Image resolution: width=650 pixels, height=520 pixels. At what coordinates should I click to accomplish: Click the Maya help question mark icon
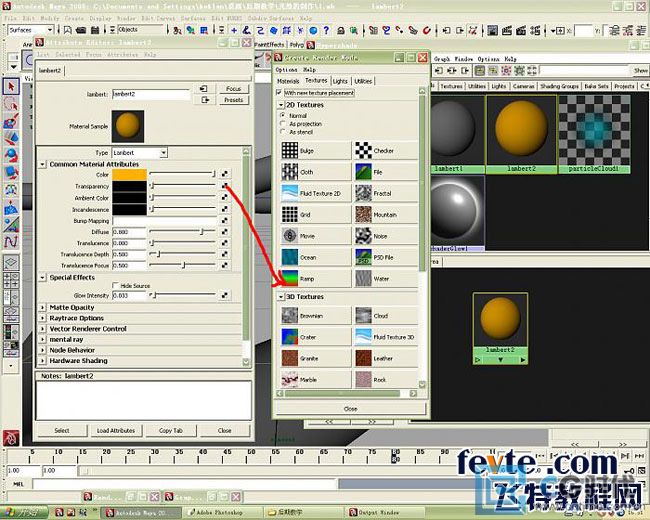coord(326,30)
